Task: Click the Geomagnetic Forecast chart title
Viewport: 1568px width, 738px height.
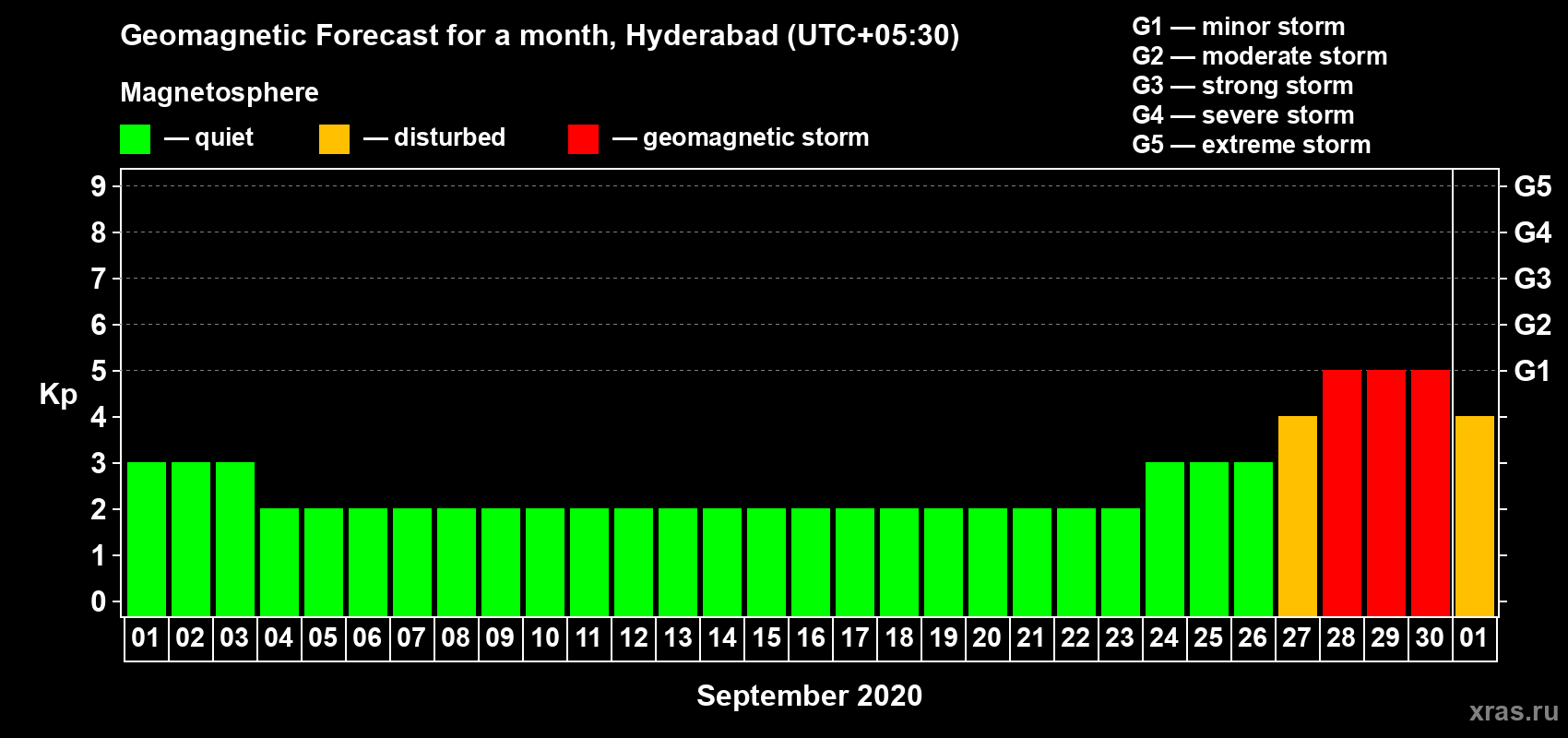Action: click(540, 36)
